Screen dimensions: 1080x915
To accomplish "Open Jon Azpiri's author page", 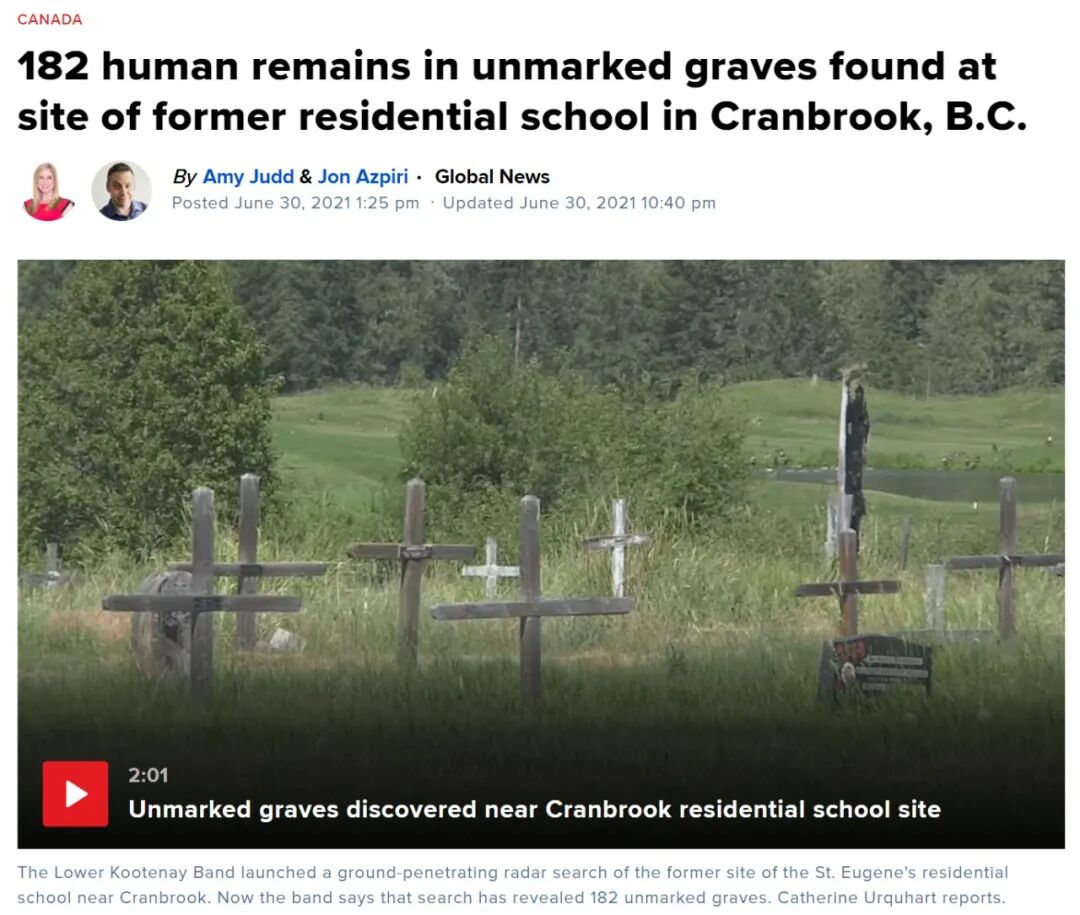I will pyautogui.click(x=362, y=176).
